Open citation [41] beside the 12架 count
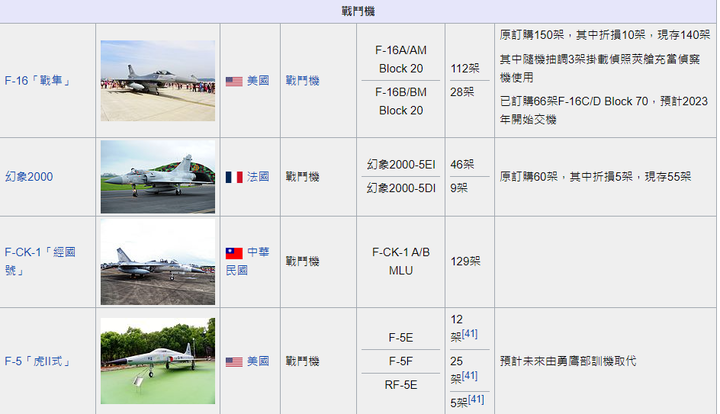The width and height of the screenshot is (720, 414). click(470, 334)
